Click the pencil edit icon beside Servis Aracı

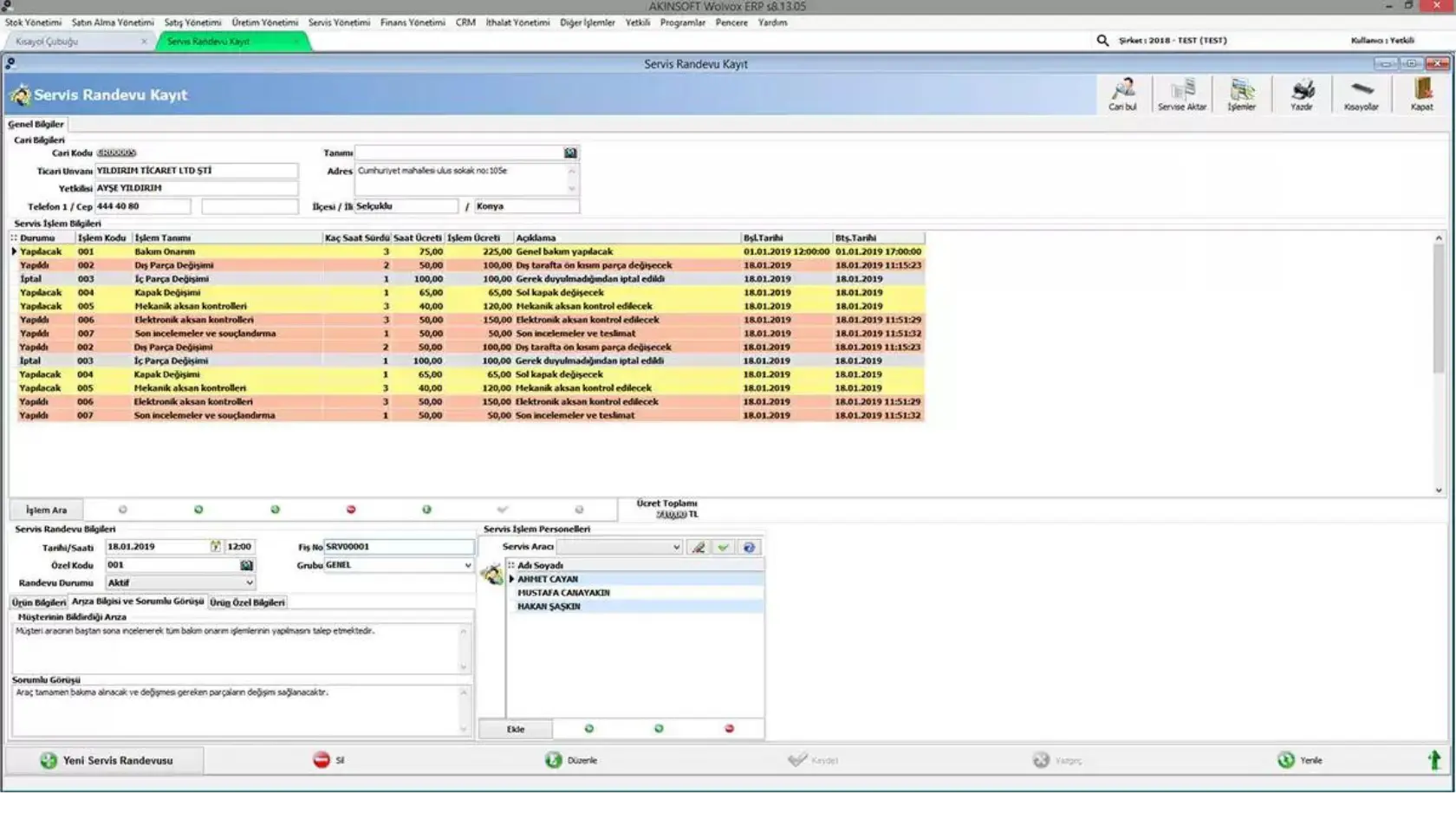coord(698,548)
